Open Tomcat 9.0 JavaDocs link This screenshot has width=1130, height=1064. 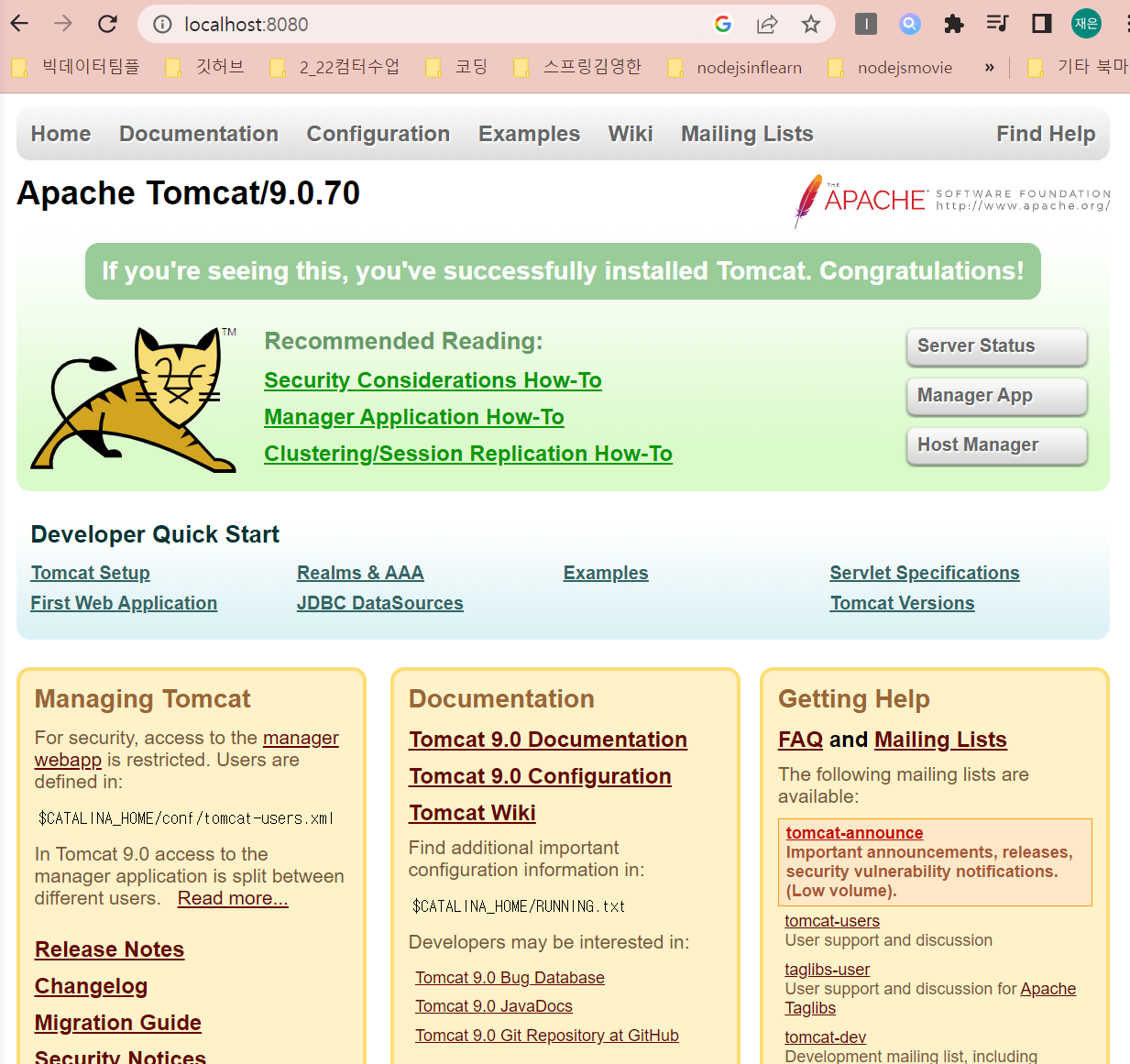tap(494, 1006)
